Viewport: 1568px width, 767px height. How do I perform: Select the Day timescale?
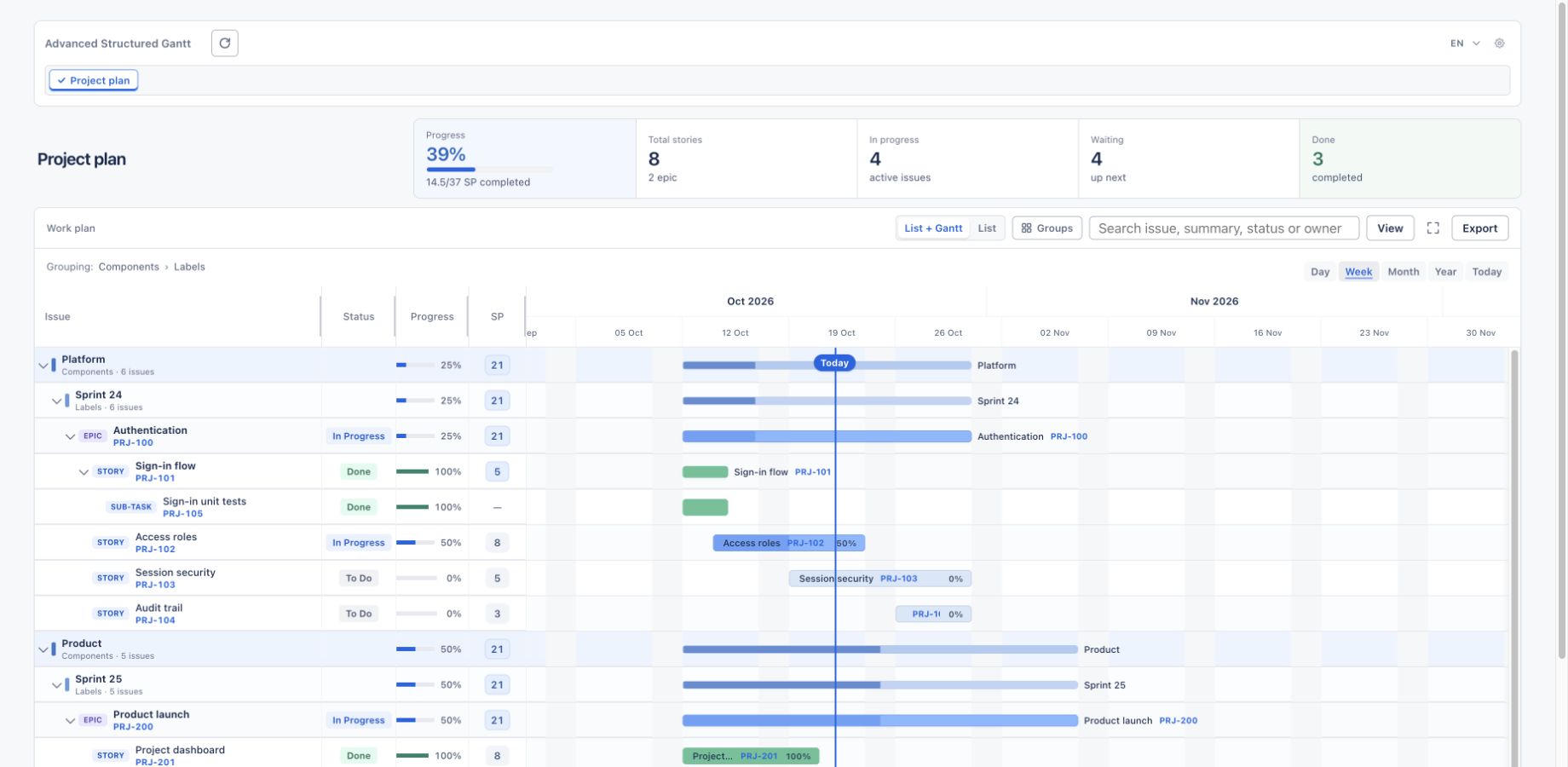tap(1320, 272)
